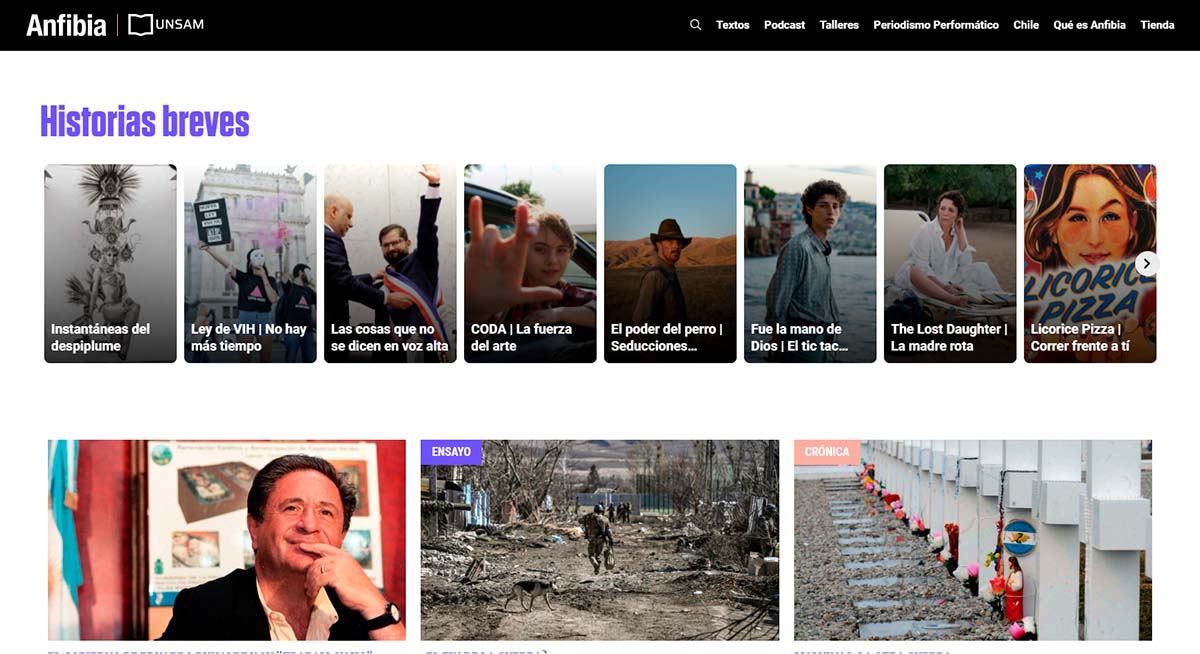Open the Tienda link
Image resolution: width=1200 pixels, height=654 pixels.
[x=1157, y=25]
